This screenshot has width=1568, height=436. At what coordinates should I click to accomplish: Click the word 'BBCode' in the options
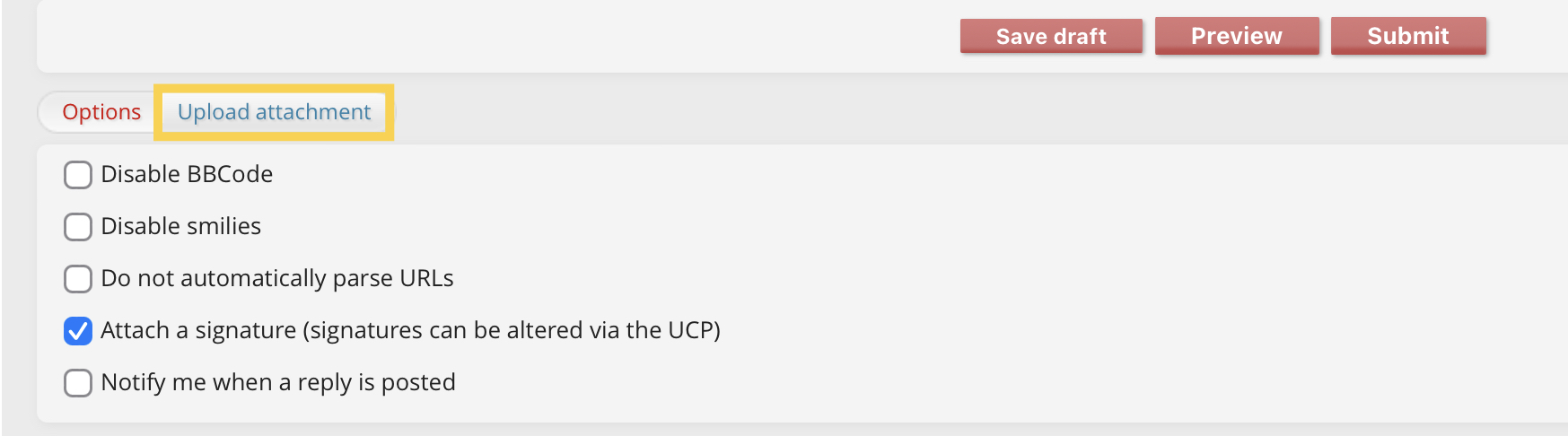coord(231,174)
